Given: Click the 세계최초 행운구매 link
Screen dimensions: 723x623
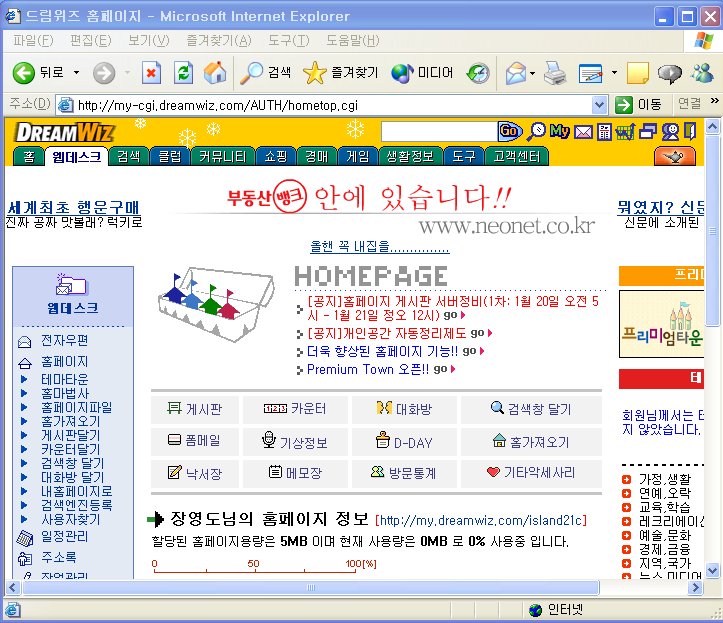Looking at the screenshot, I should tap(74, 208).
